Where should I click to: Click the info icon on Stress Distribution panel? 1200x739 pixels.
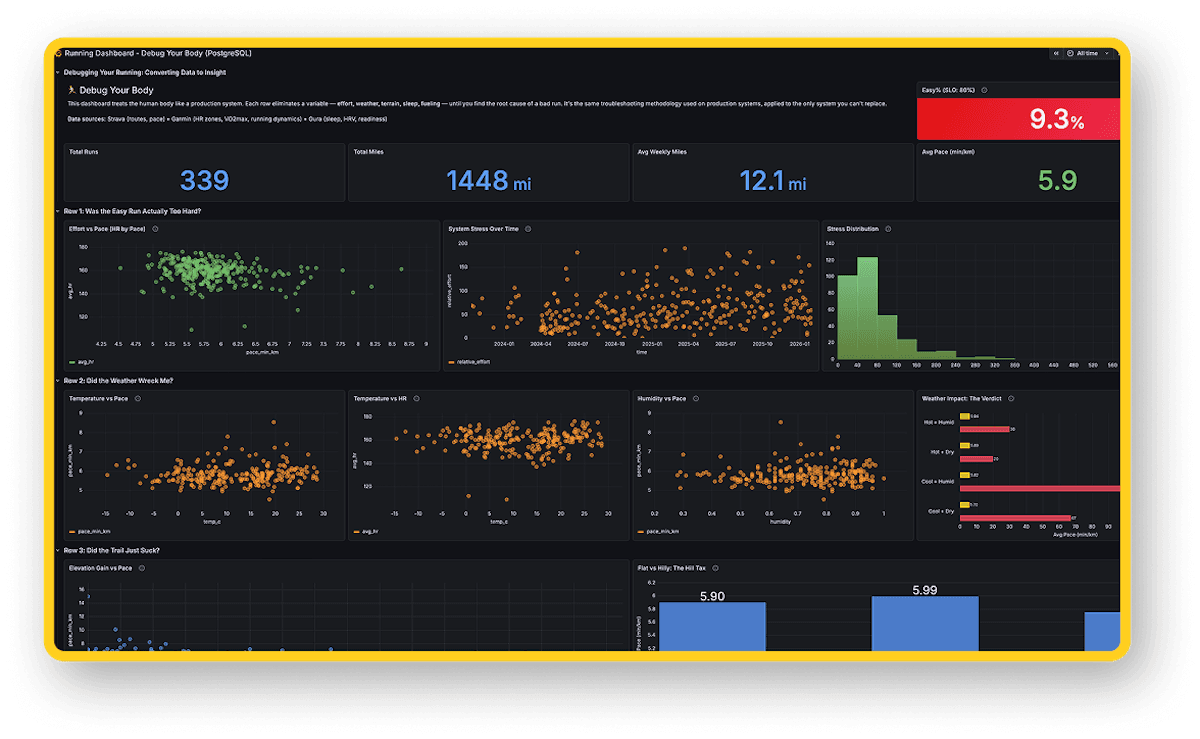888,229
